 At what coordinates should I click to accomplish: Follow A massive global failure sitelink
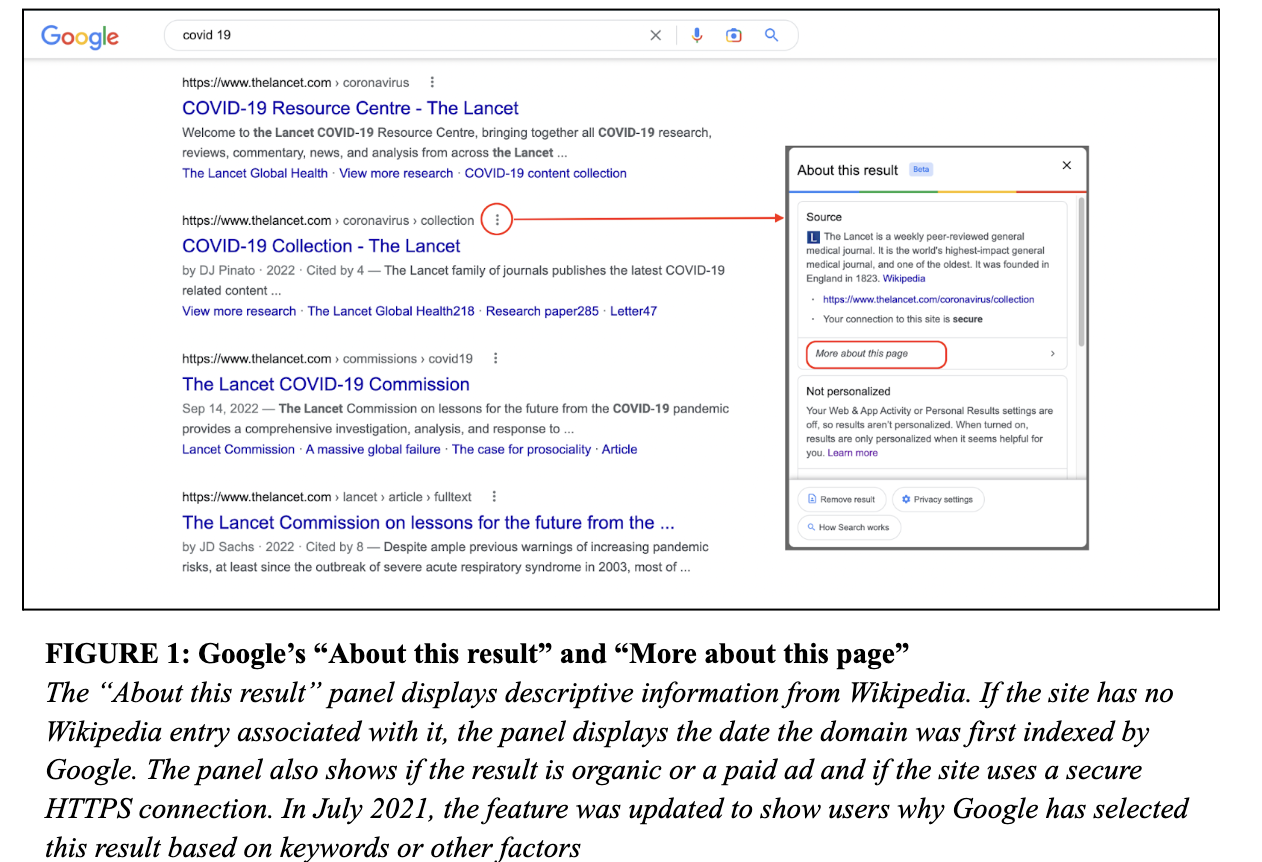click(x=373, y=449)
